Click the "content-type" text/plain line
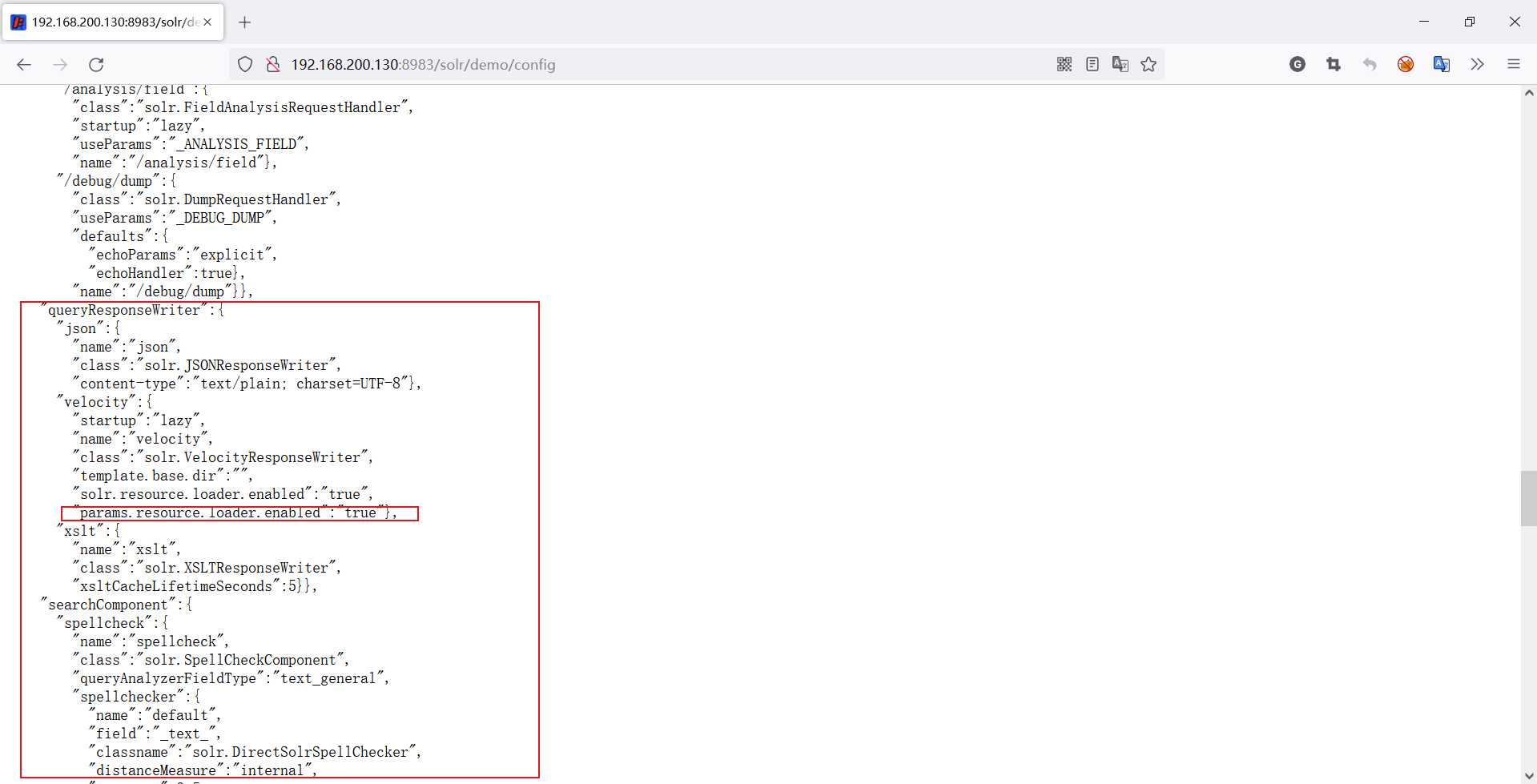The width and height of the screenshot is (1537, 784). coord(247,384)
